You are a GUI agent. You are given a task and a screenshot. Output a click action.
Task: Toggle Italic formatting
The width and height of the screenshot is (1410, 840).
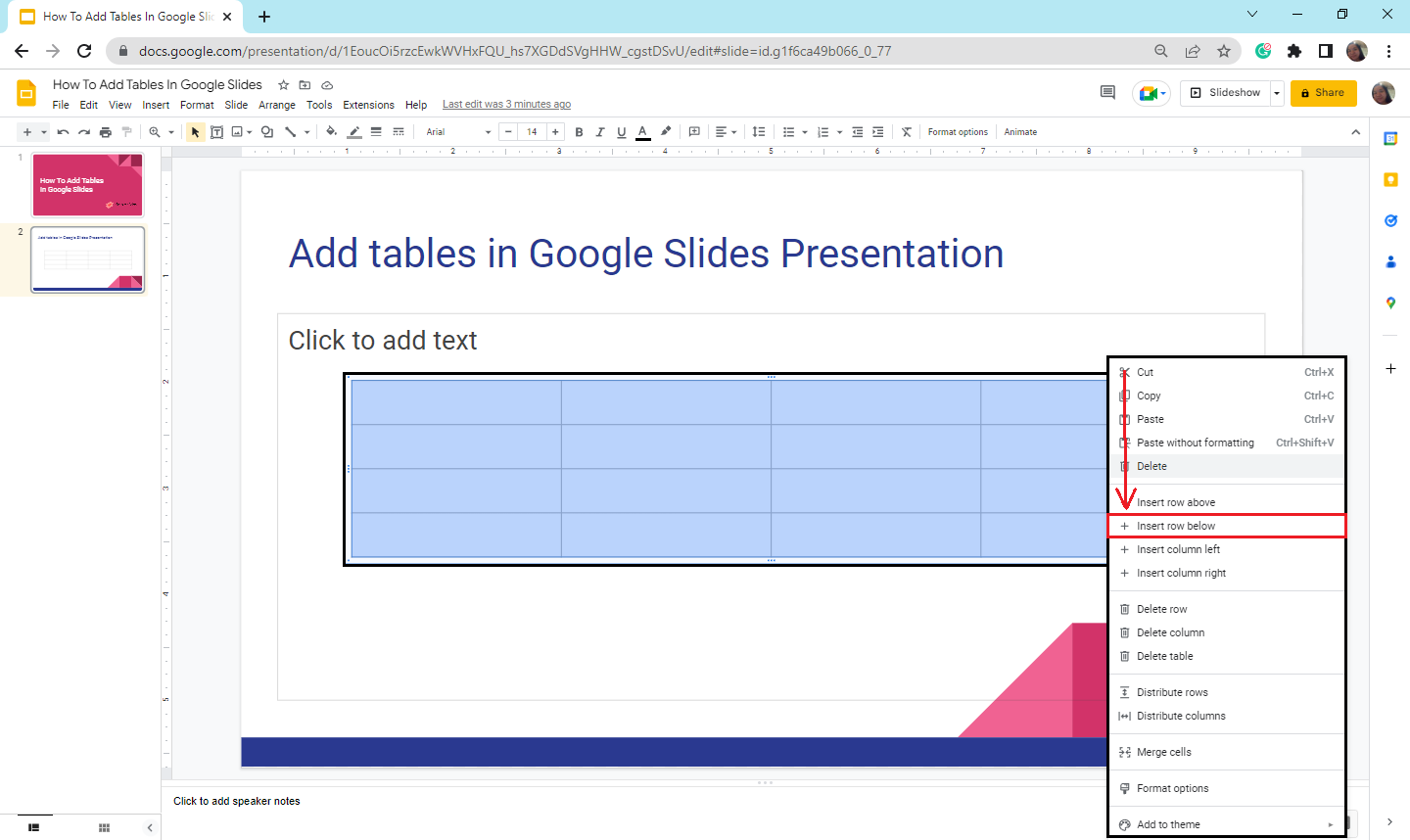point(600,132)
